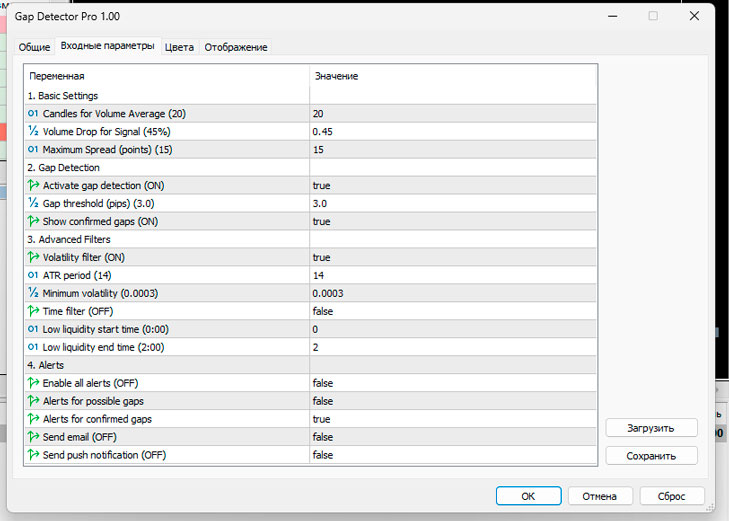This screenshot has height=521, width=729.
Task: Minimize the Gap Detector Pro window
Action: point(613,16)
